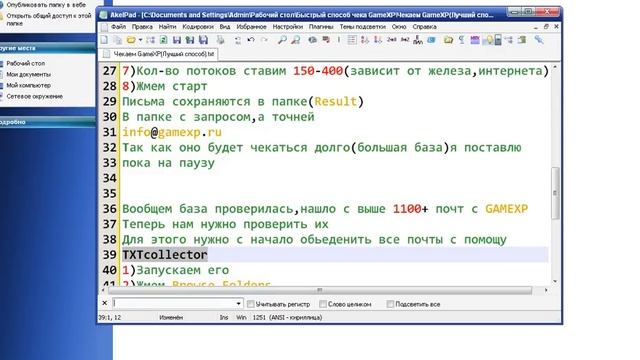
Task: Click the AkelPad icon at the menu bar's left end
Action: pyautogui.click(x=104, y=27)
